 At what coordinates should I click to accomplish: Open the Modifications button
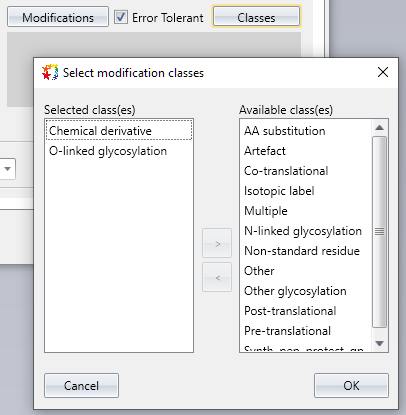point(58,17)
